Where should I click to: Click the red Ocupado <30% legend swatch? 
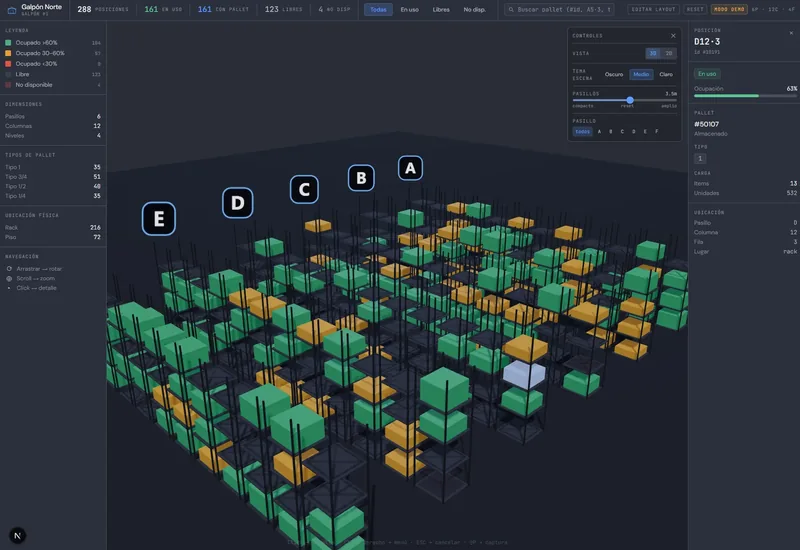pos(8,64)
